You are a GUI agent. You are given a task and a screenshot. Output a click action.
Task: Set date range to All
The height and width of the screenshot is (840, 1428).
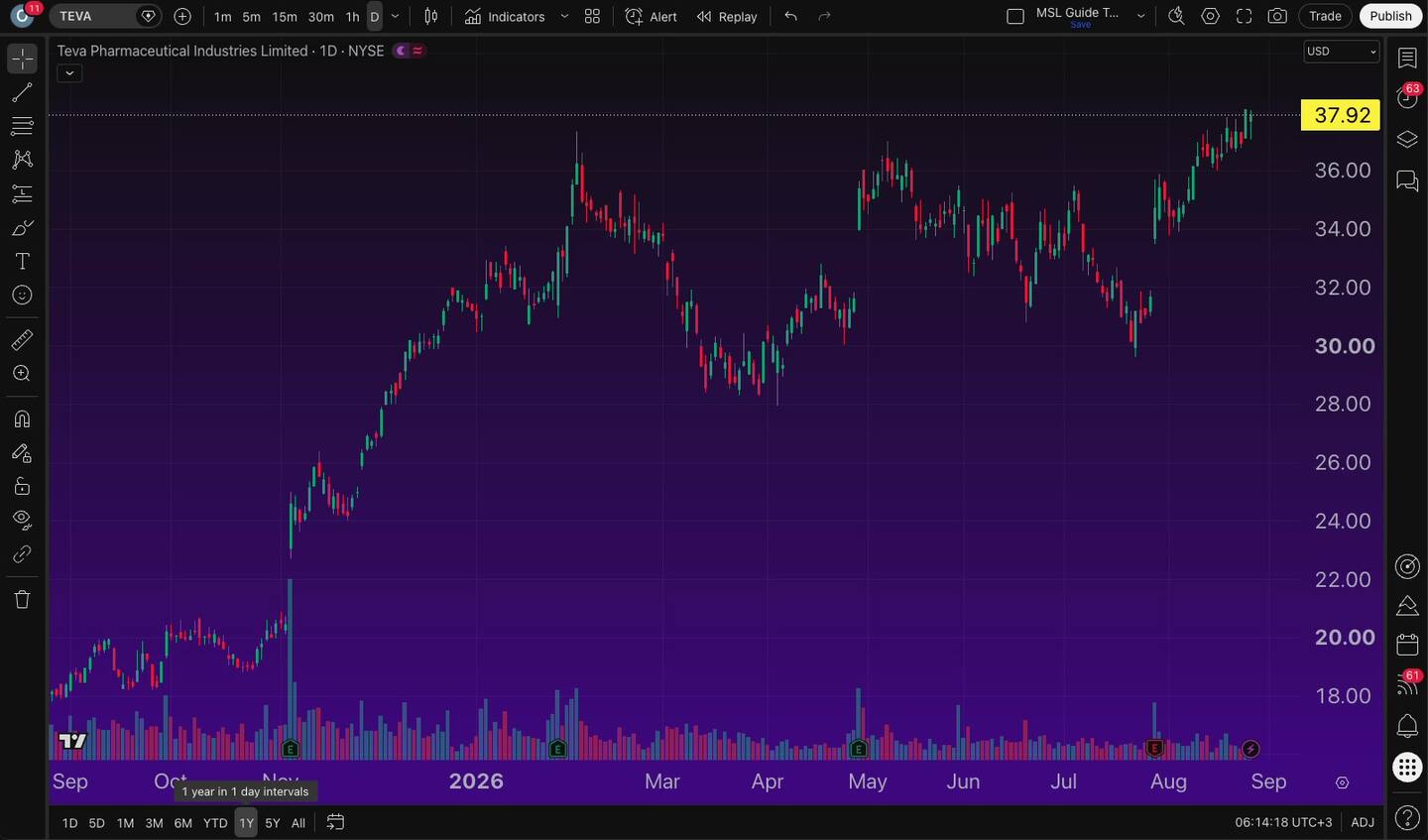coord(297,823)
